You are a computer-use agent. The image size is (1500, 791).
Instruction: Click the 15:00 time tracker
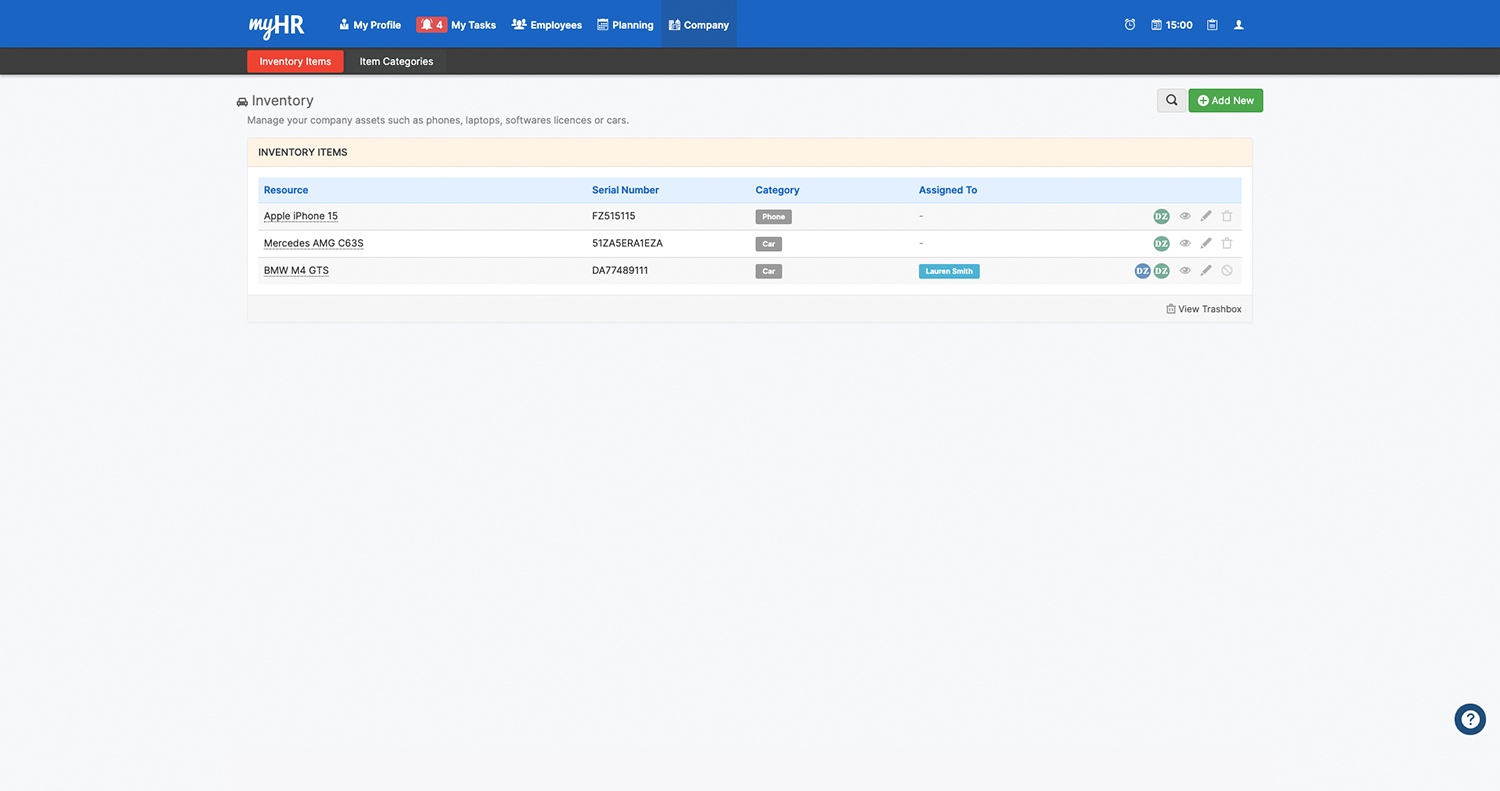(1172, 25)
